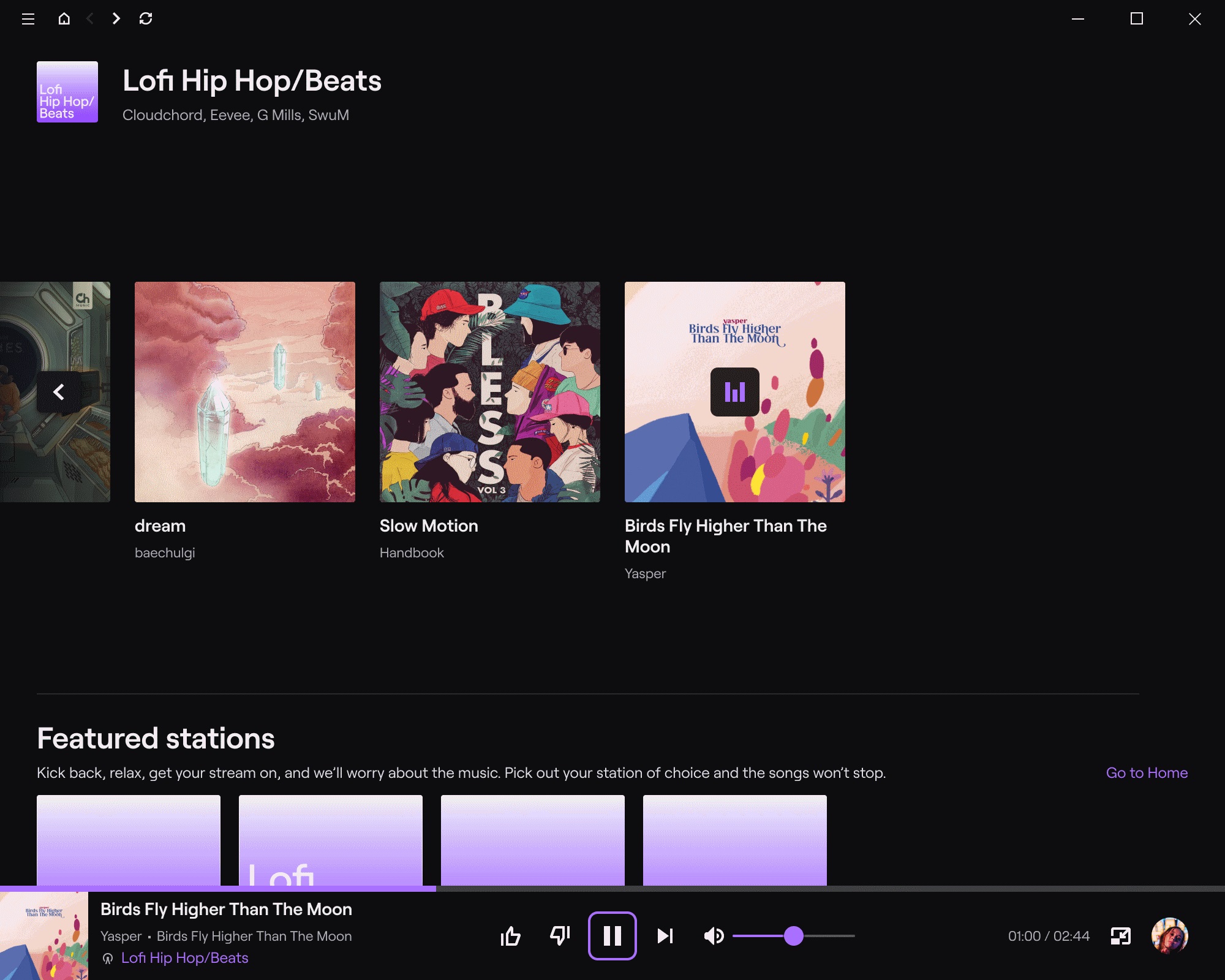Open artist Yasper under the card
The image size is (1225, 980).
click(x=645, y=574)
